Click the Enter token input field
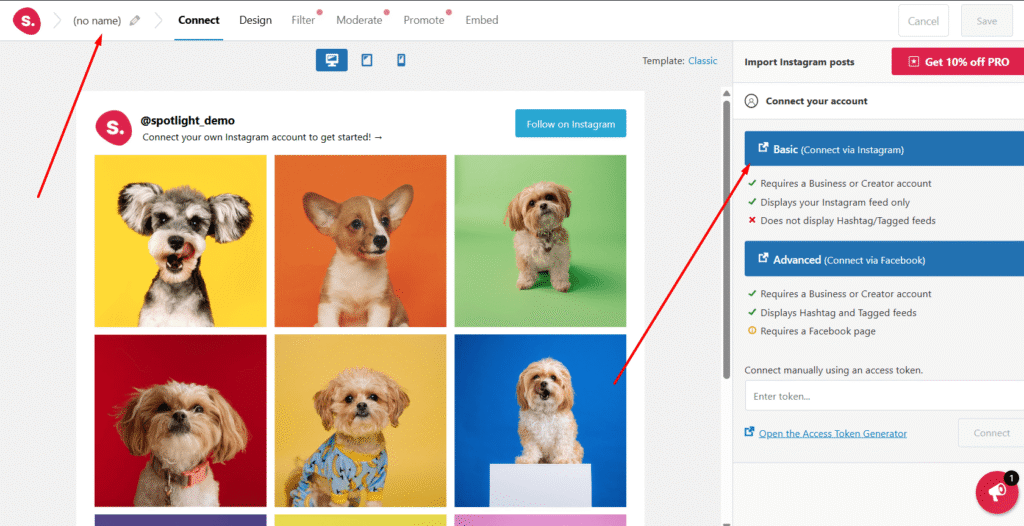Viewport: 1024px width, 526px height. tap(884, 396)
